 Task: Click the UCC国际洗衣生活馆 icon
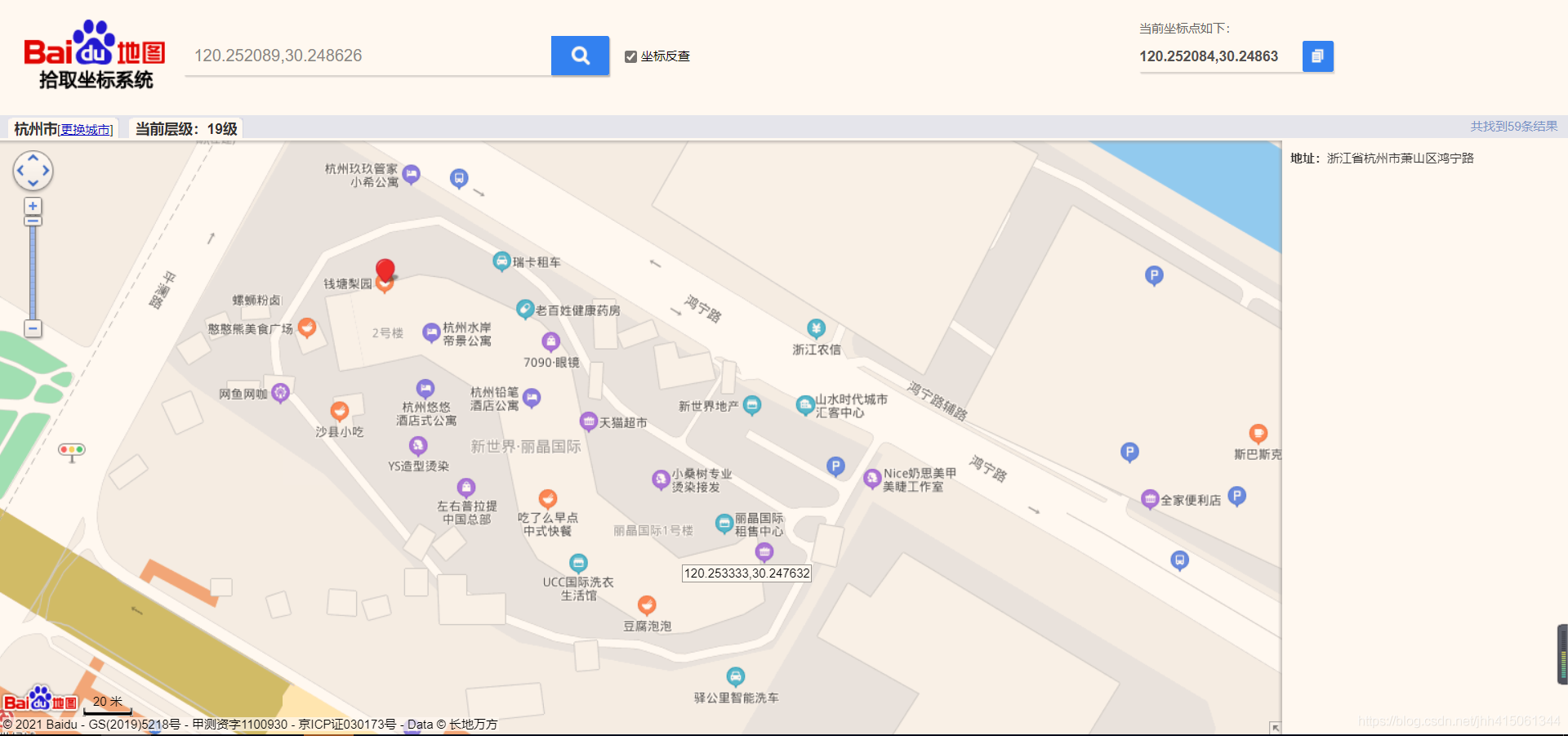point(578,563)
